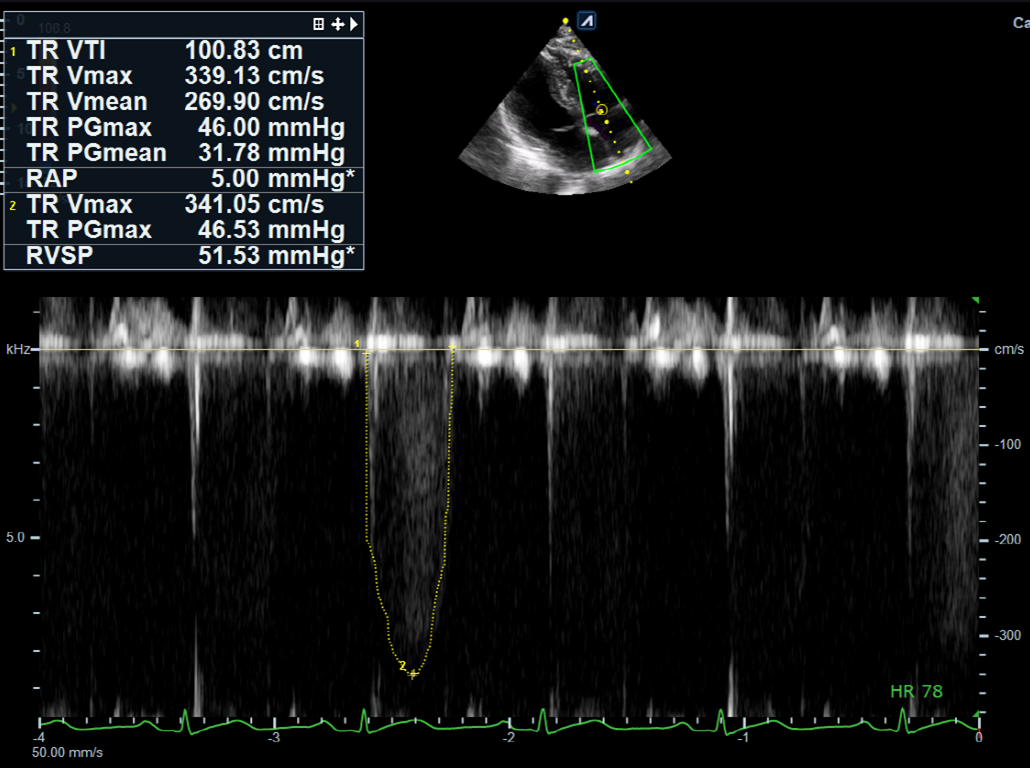Click the green triangle marker at spectrum top-right
Image resolution: width=1030 pixels, height=768 pixels.
976,300
